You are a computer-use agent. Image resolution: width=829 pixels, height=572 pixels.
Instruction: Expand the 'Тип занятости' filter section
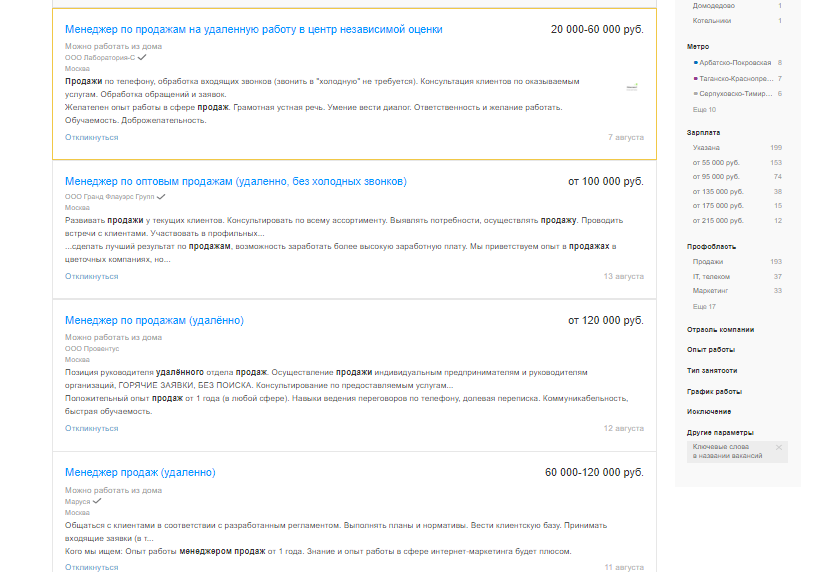coord(712,371)
